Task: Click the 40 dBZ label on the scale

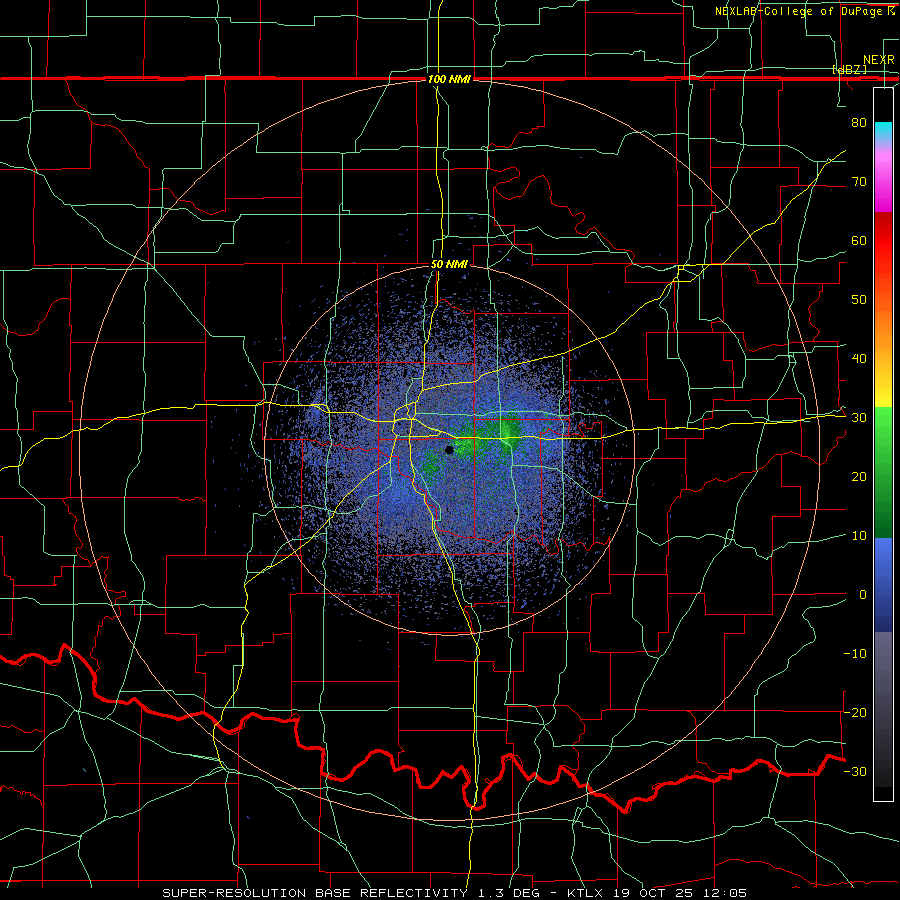Action: (859, 359)
